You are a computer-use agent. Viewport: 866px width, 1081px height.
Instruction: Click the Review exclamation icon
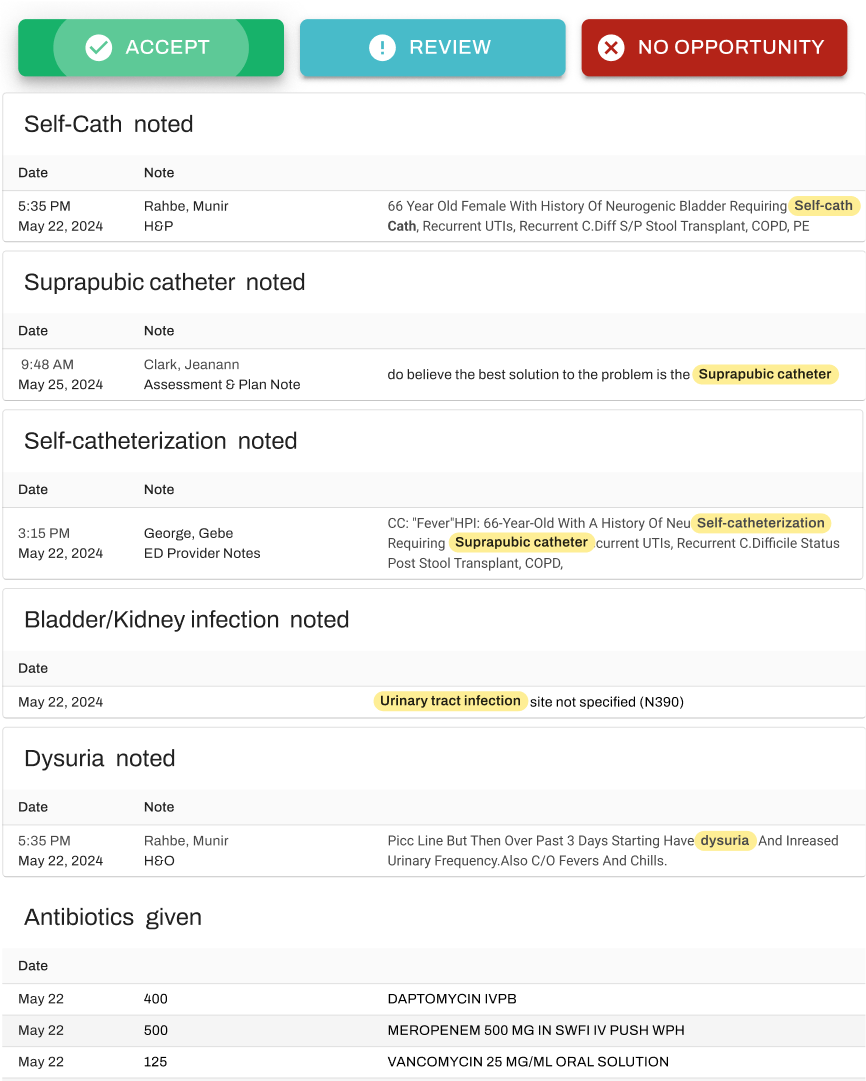(x=382, y=48)
